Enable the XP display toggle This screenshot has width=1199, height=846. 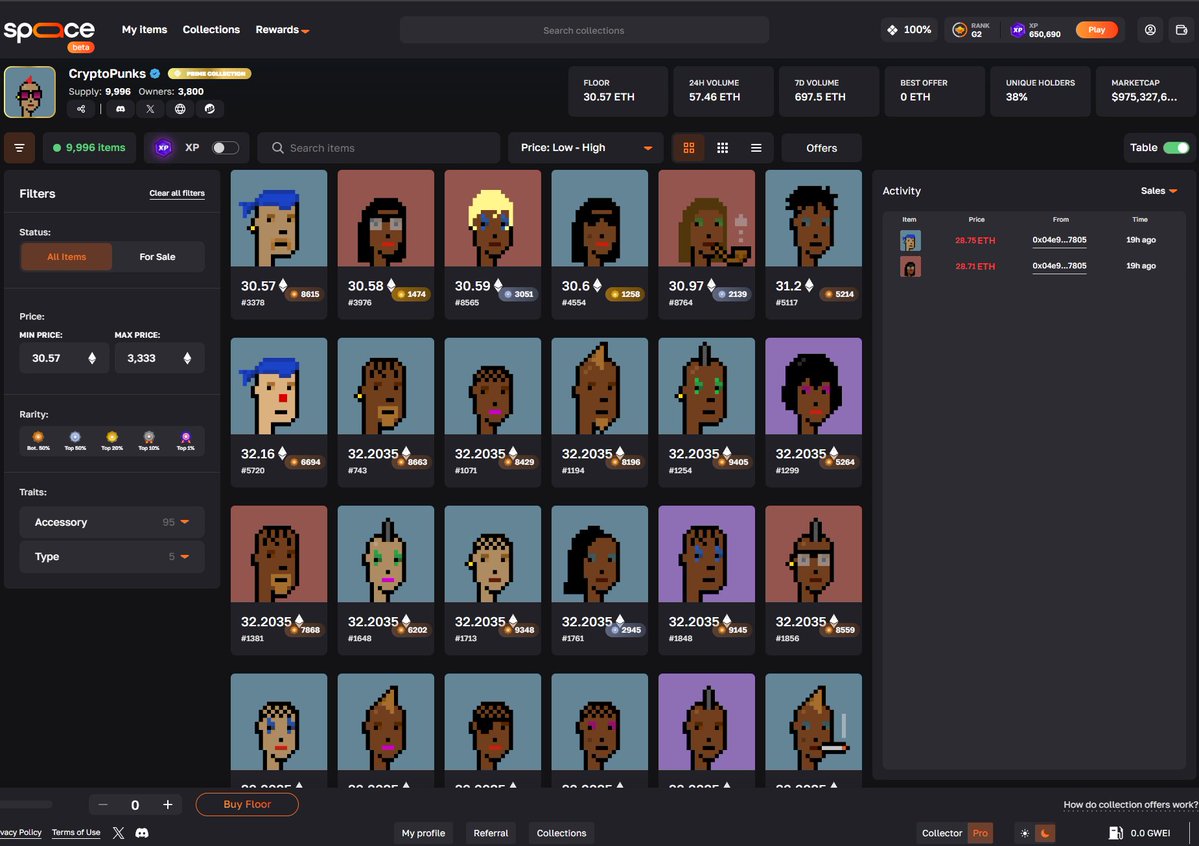point(223,147)
